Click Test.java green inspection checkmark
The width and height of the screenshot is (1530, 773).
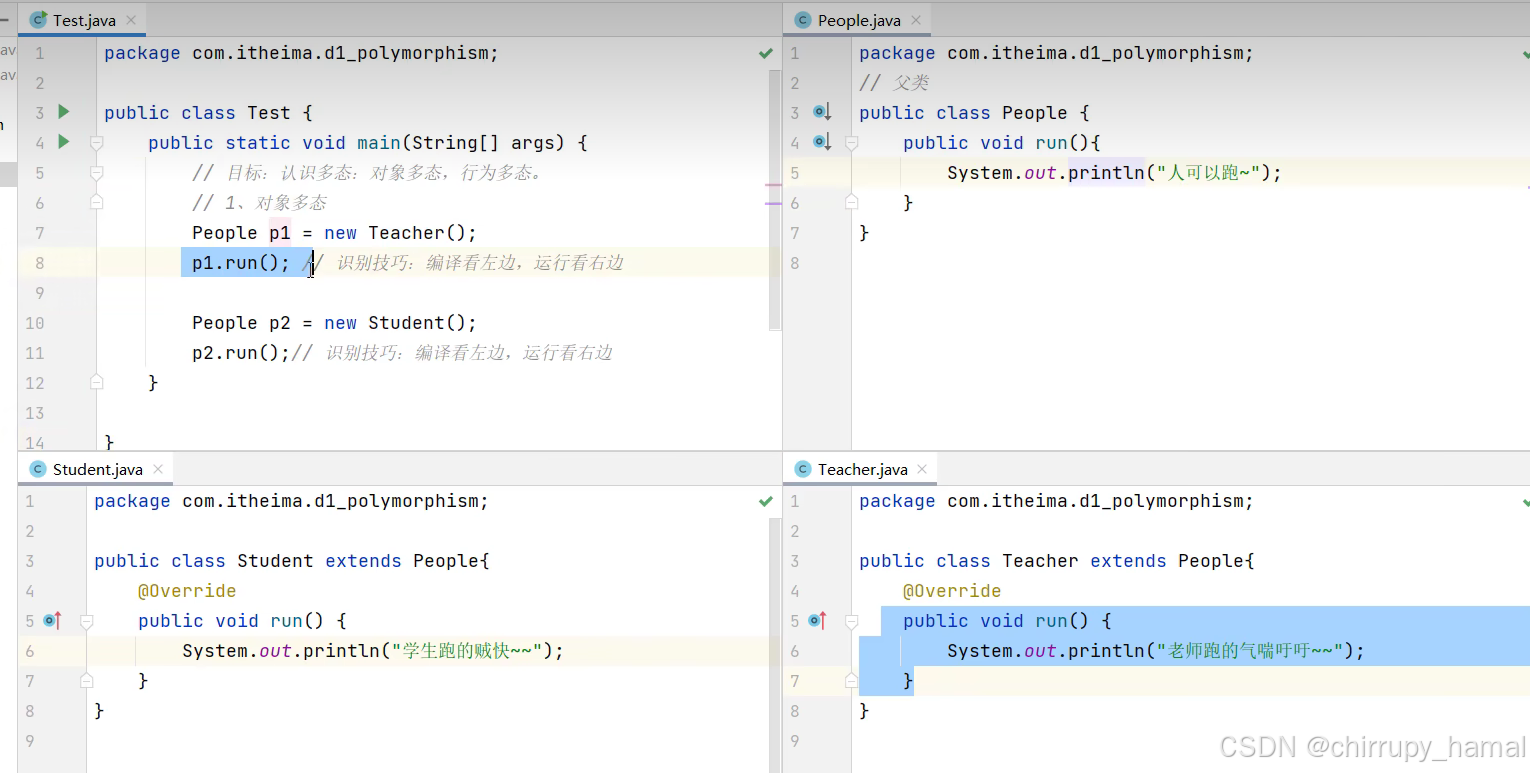[766, 53]
